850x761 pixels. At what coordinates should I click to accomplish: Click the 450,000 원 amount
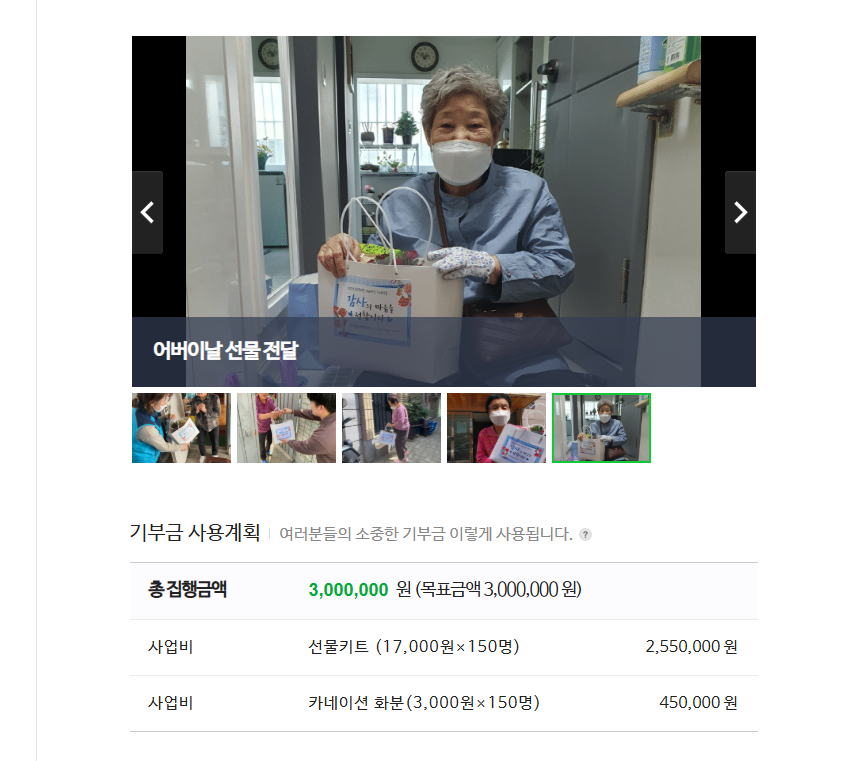[x=698, y=703]
